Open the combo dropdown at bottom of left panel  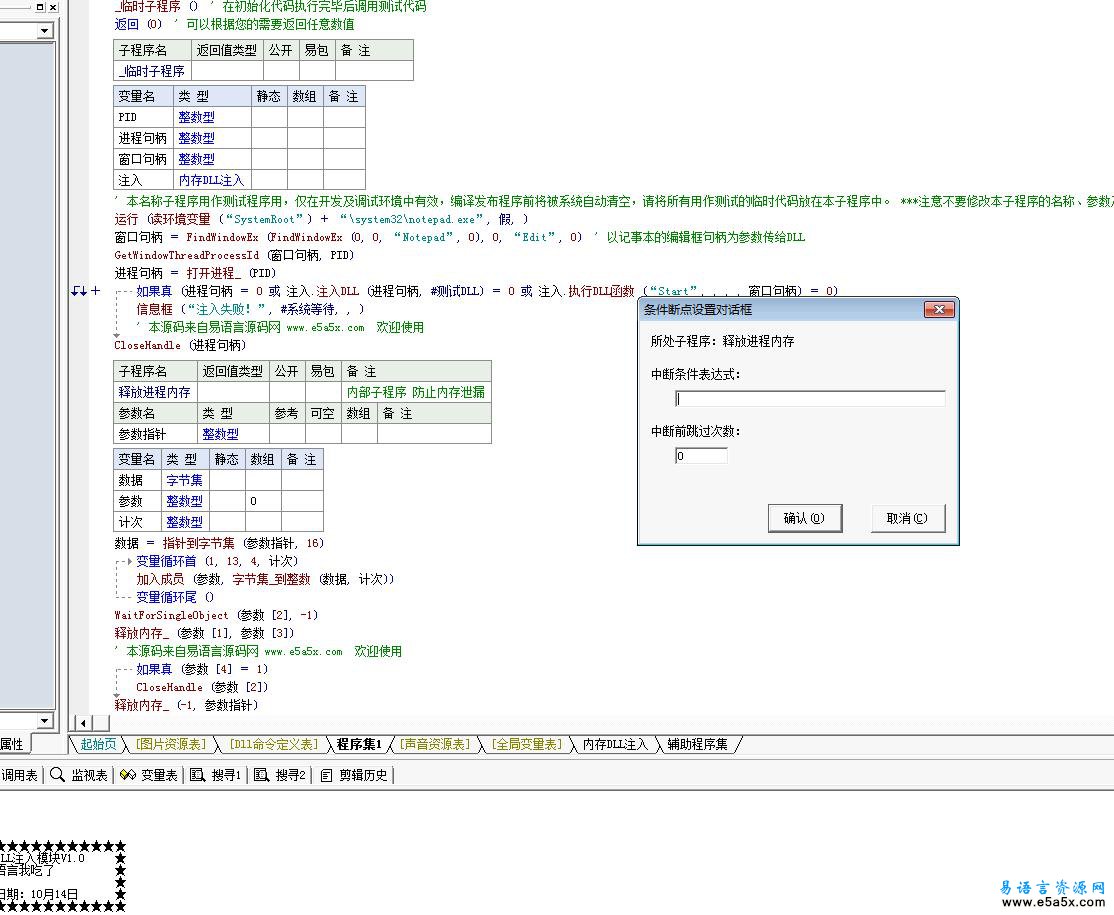click(45, 721)
